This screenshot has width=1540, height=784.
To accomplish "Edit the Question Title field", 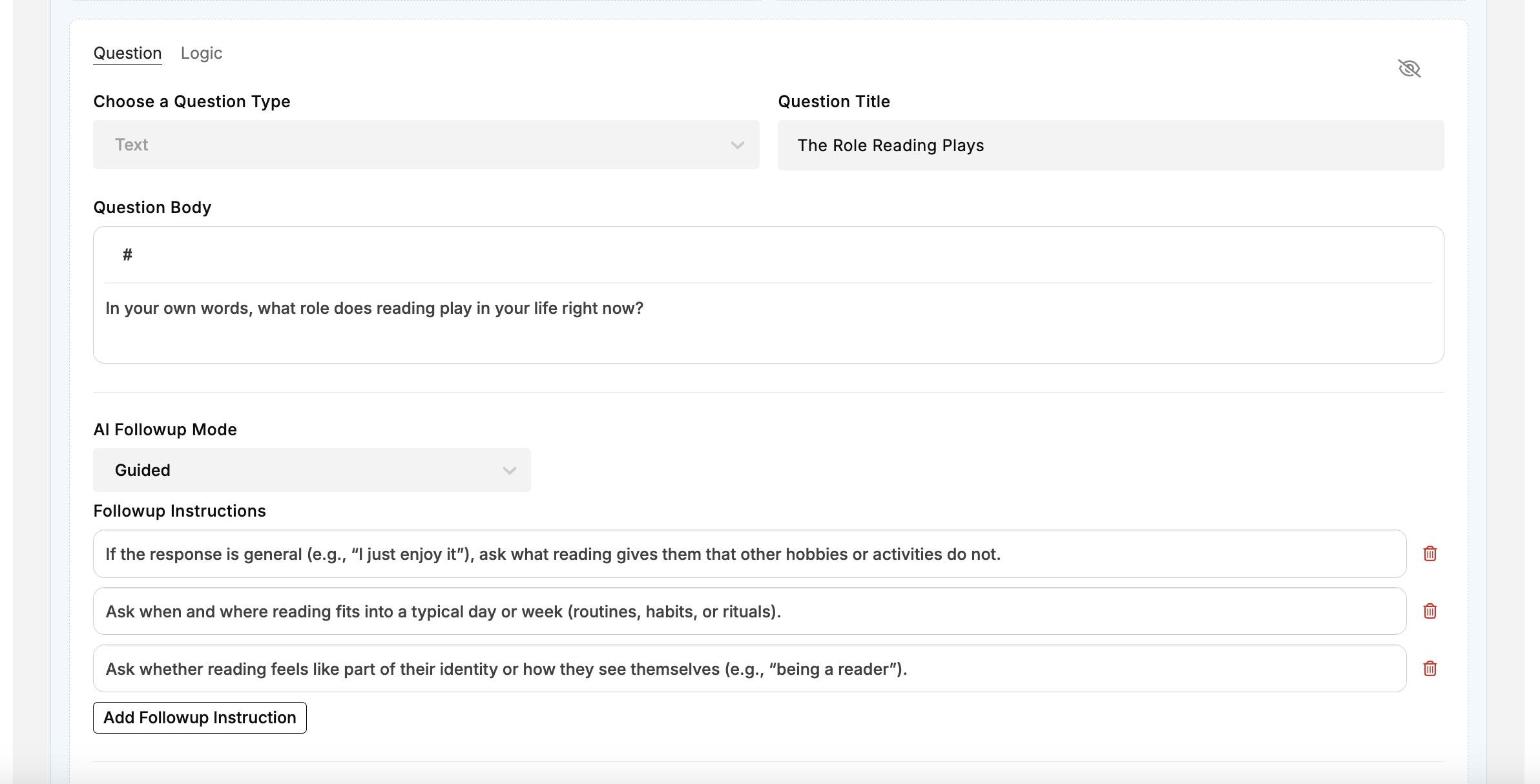I will 1110,145.
